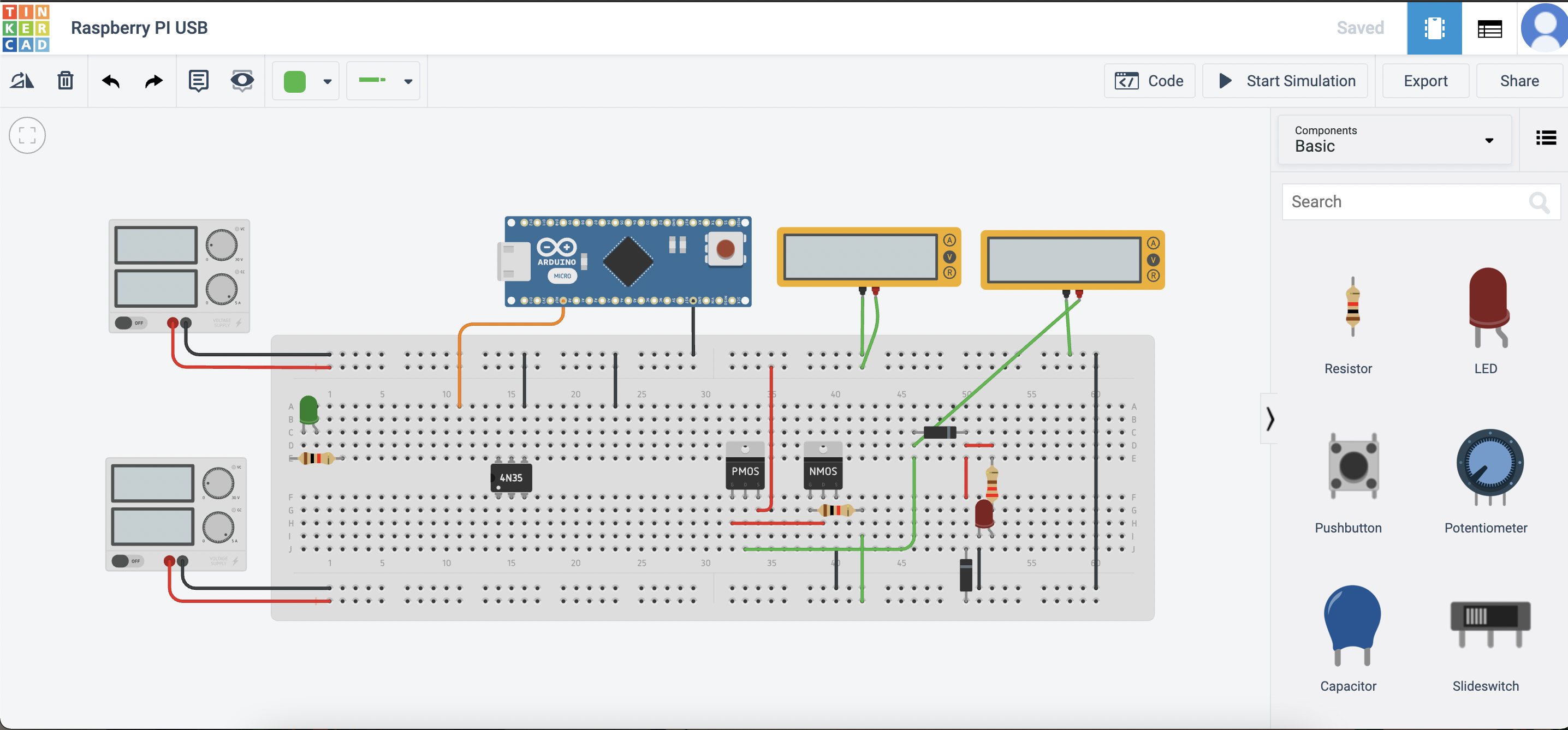Switch to schematic list view tab

pyautogui.click(x=1489, y=28)
